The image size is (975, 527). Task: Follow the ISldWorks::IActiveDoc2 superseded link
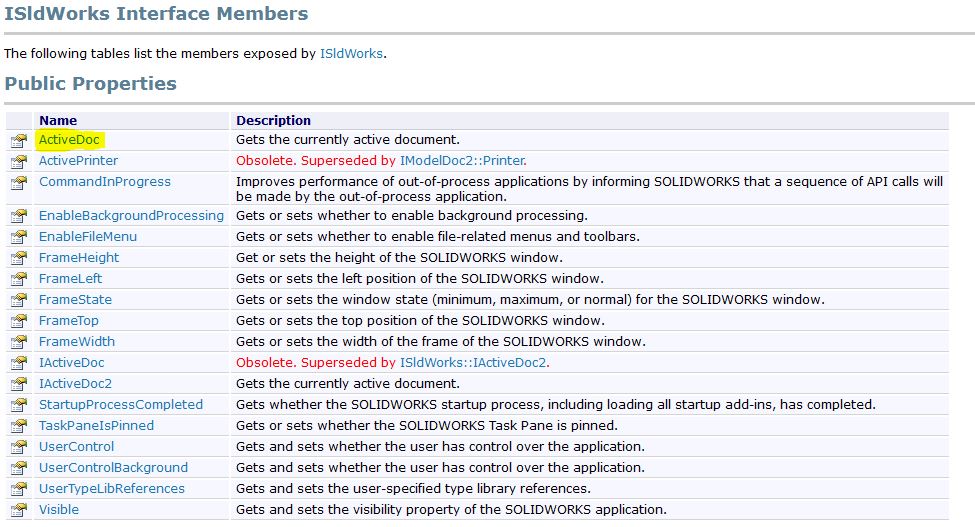tap(474, 362)
